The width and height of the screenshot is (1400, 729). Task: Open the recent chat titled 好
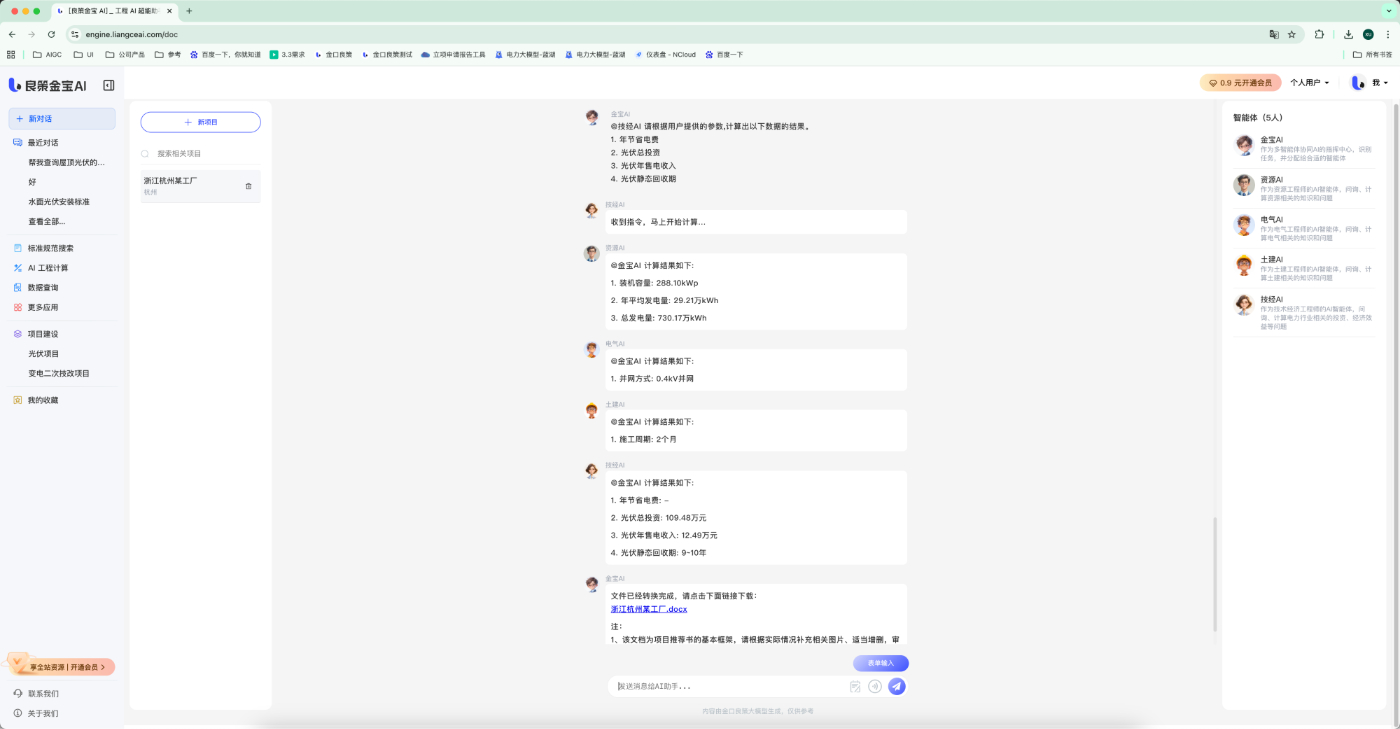click(x=32, y=182)
